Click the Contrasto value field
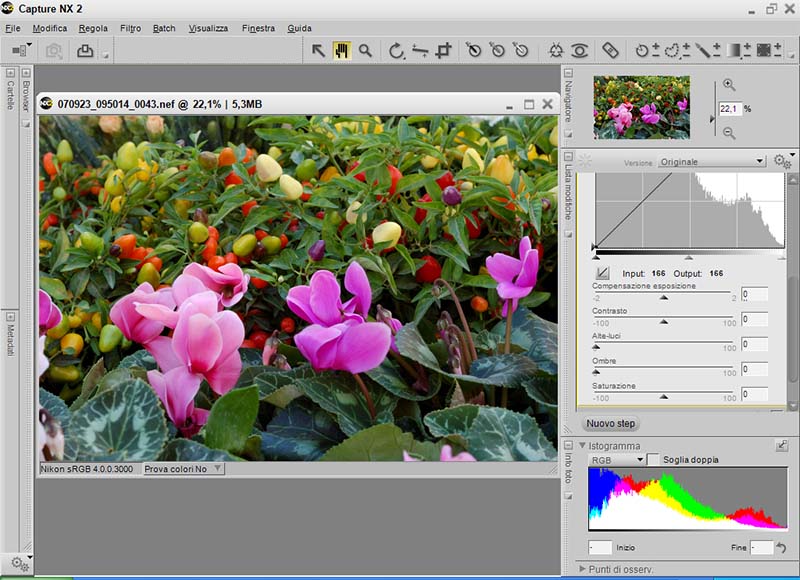 coord(754,319)
